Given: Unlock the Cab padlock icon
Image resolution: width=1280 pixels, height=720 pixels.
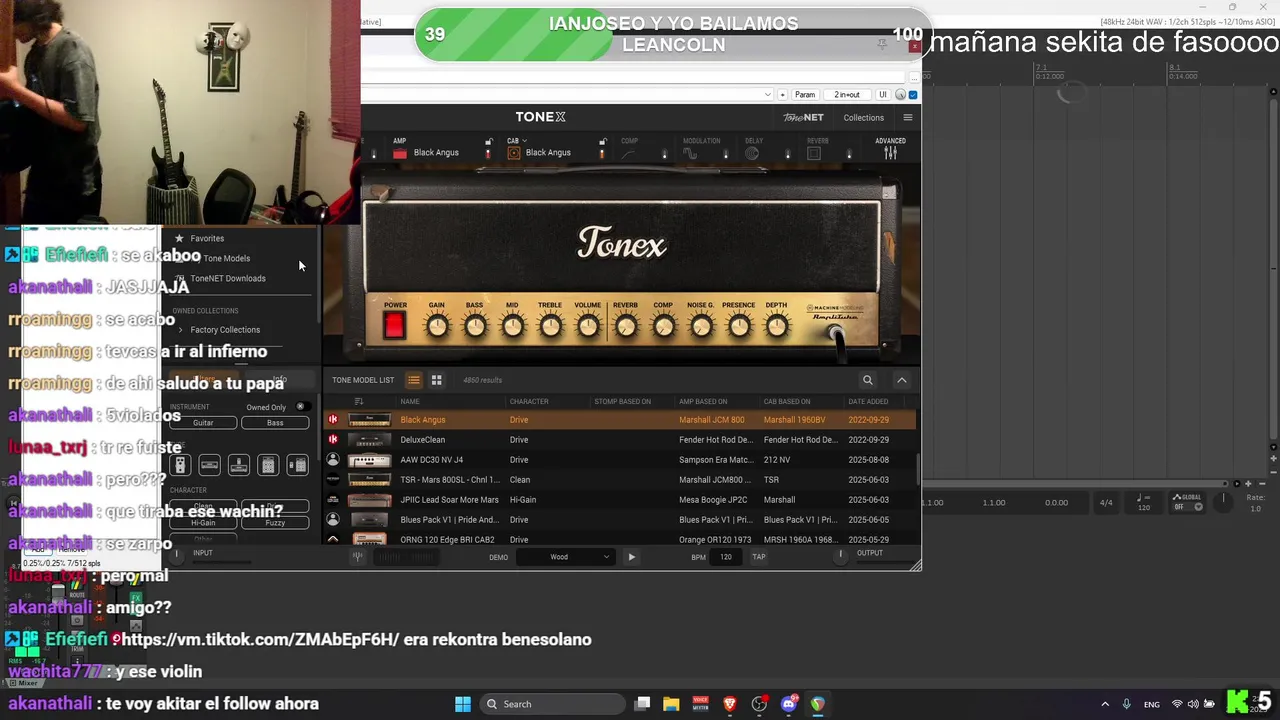Looking at the screenshot, I should click(602, 142).
